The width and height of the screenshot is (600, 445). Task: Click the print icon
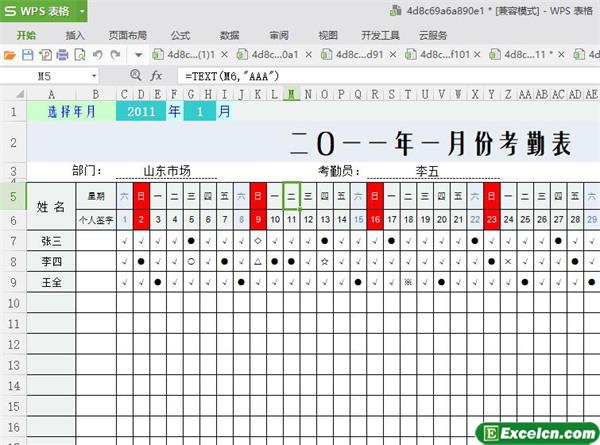pyautogui.click(x=62, y=55)
